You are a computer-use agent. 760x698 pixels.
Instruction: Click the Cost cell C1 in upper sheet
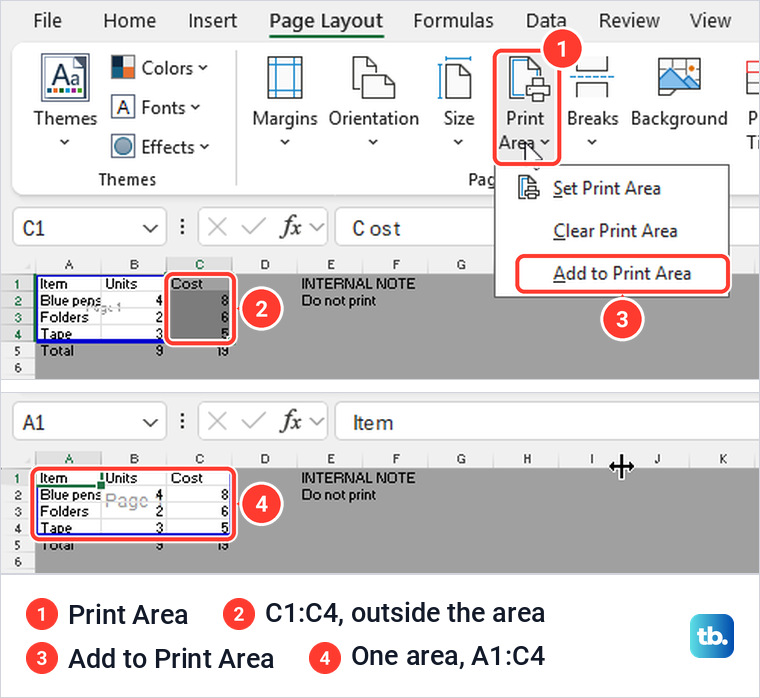199,284
